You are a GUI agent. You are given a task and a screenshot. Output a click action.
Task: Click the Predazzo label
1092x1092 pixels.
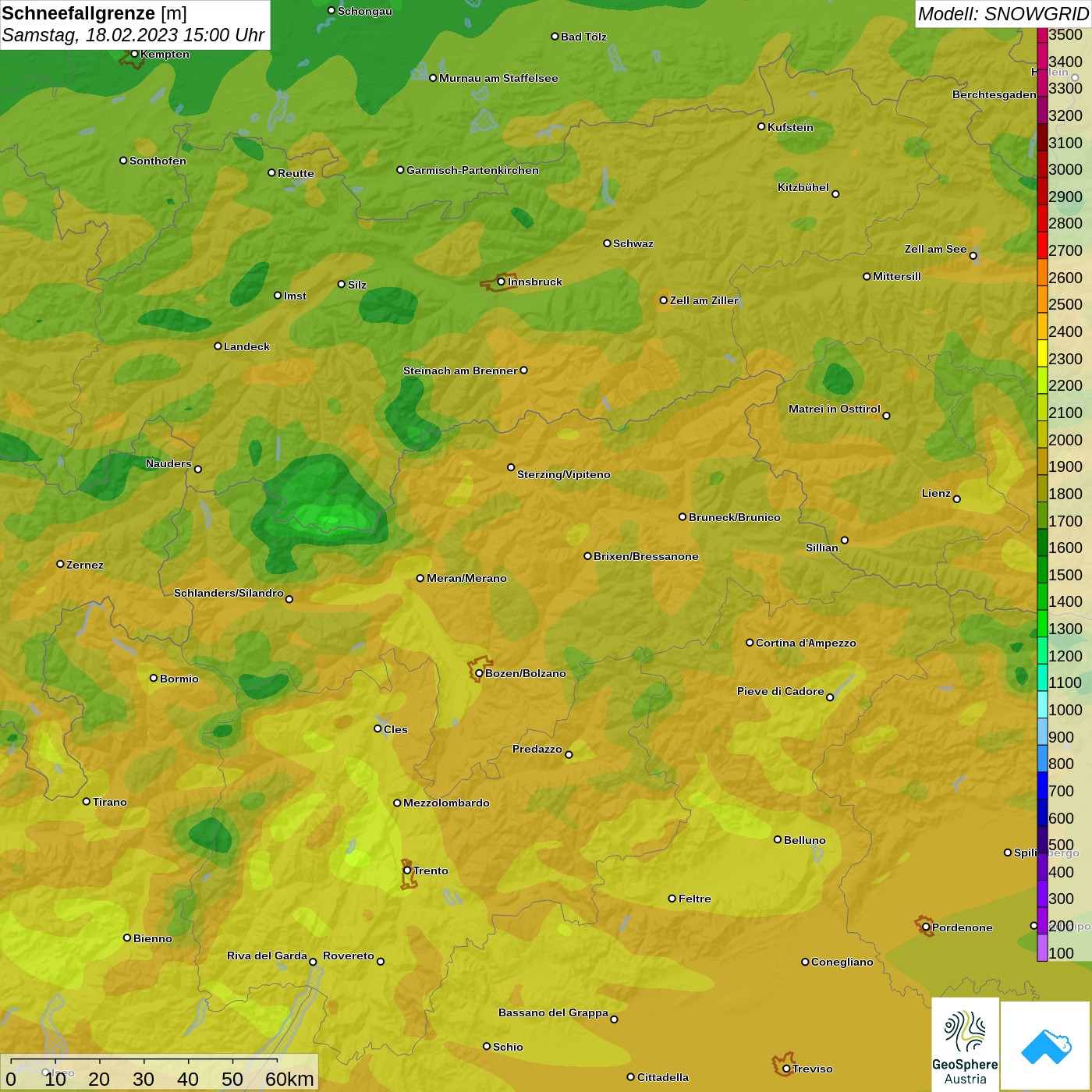pos(537,749)
